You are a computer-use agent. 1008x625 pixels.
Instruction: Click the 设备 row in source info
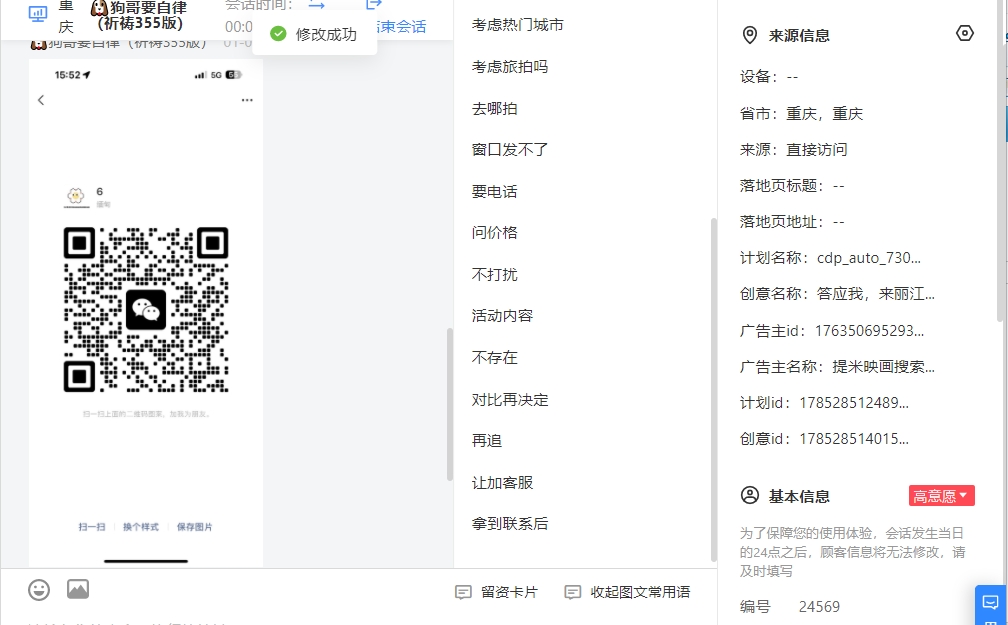point(769,77)
